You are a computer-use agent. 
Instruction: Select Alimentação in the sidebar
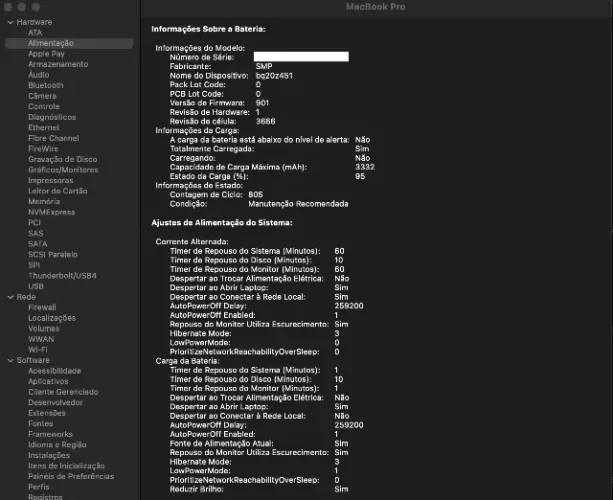click(69, 43)
